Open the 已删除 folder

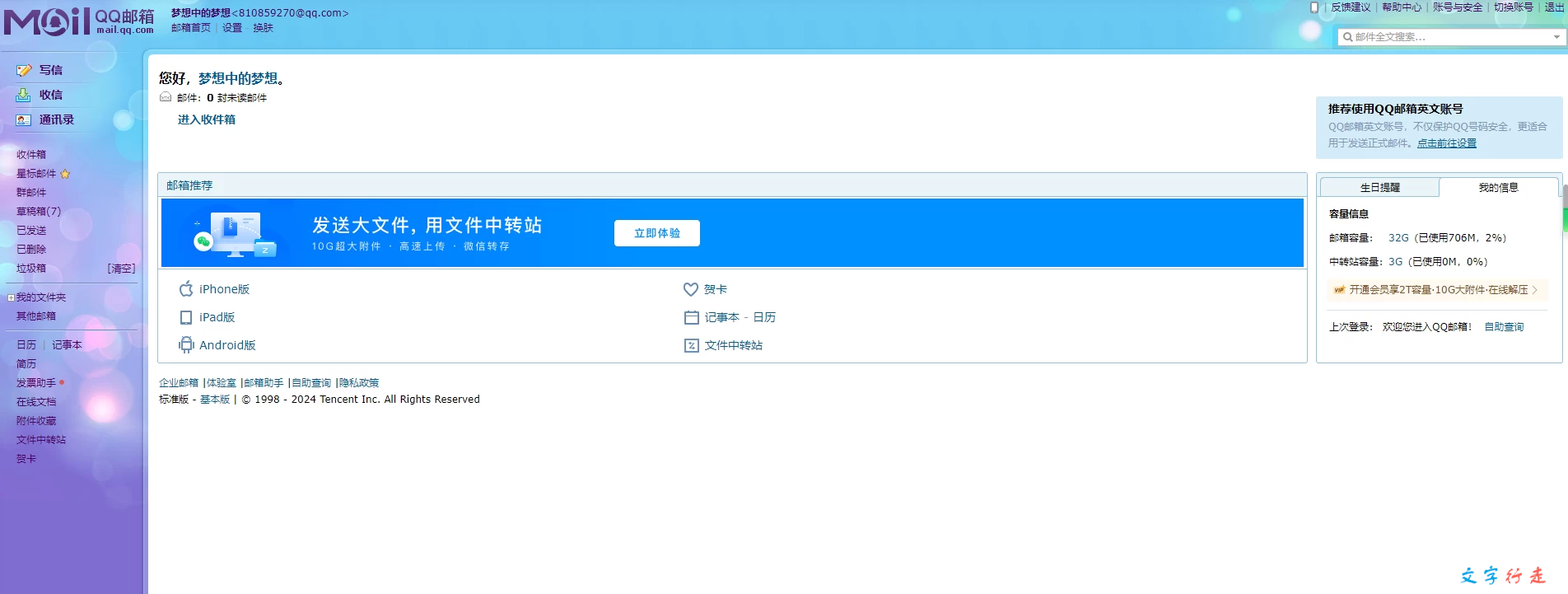(x=31, y=250)
